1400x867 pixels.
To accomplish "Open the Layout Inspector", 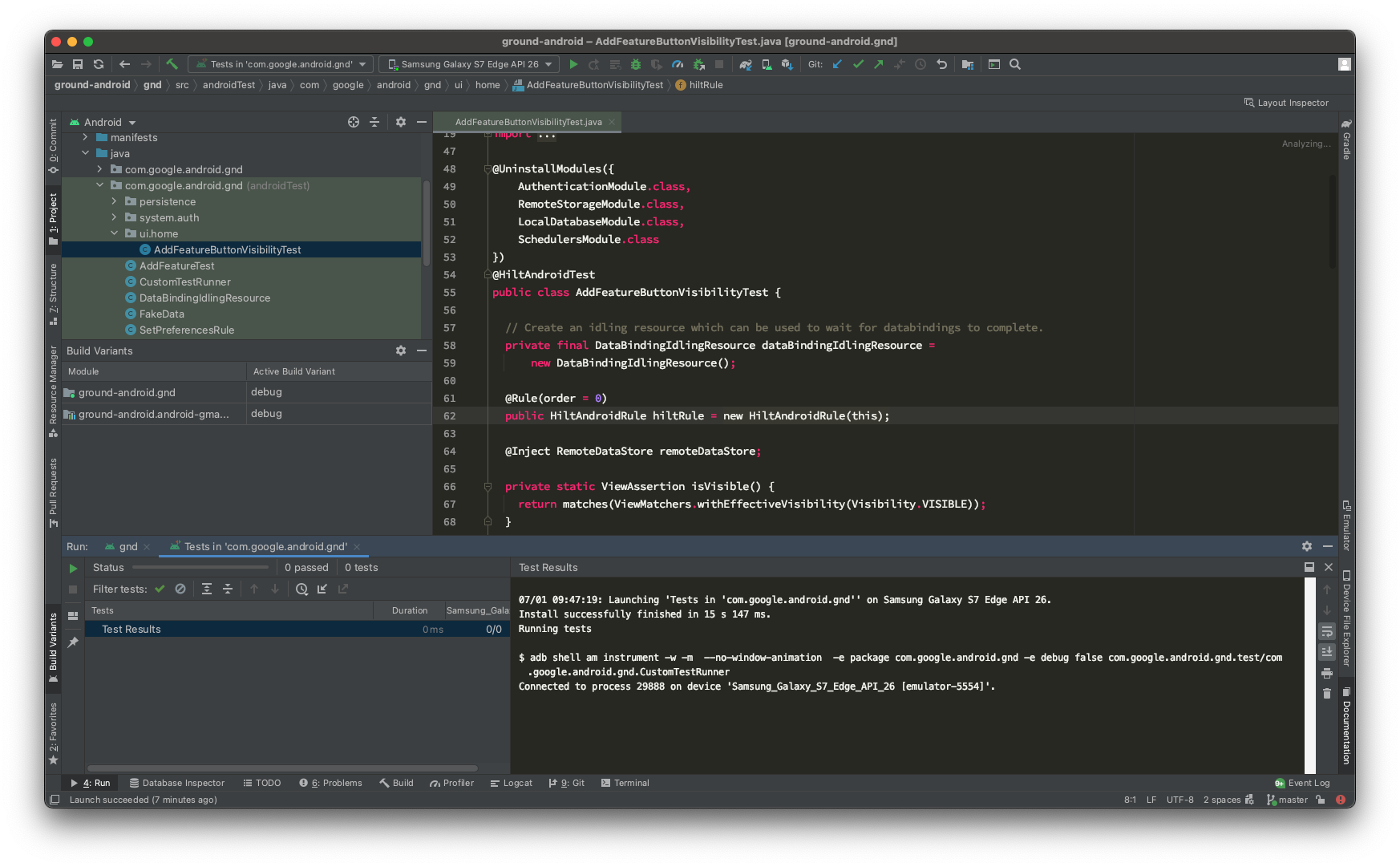I will coord(1286,103).
